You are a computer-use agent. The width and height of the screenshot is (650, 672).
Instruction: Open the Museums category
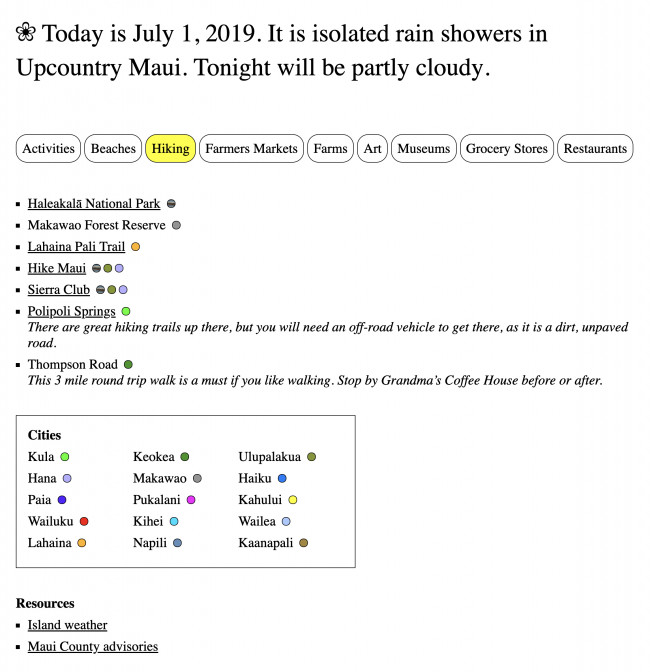click(x=424, y=149)
